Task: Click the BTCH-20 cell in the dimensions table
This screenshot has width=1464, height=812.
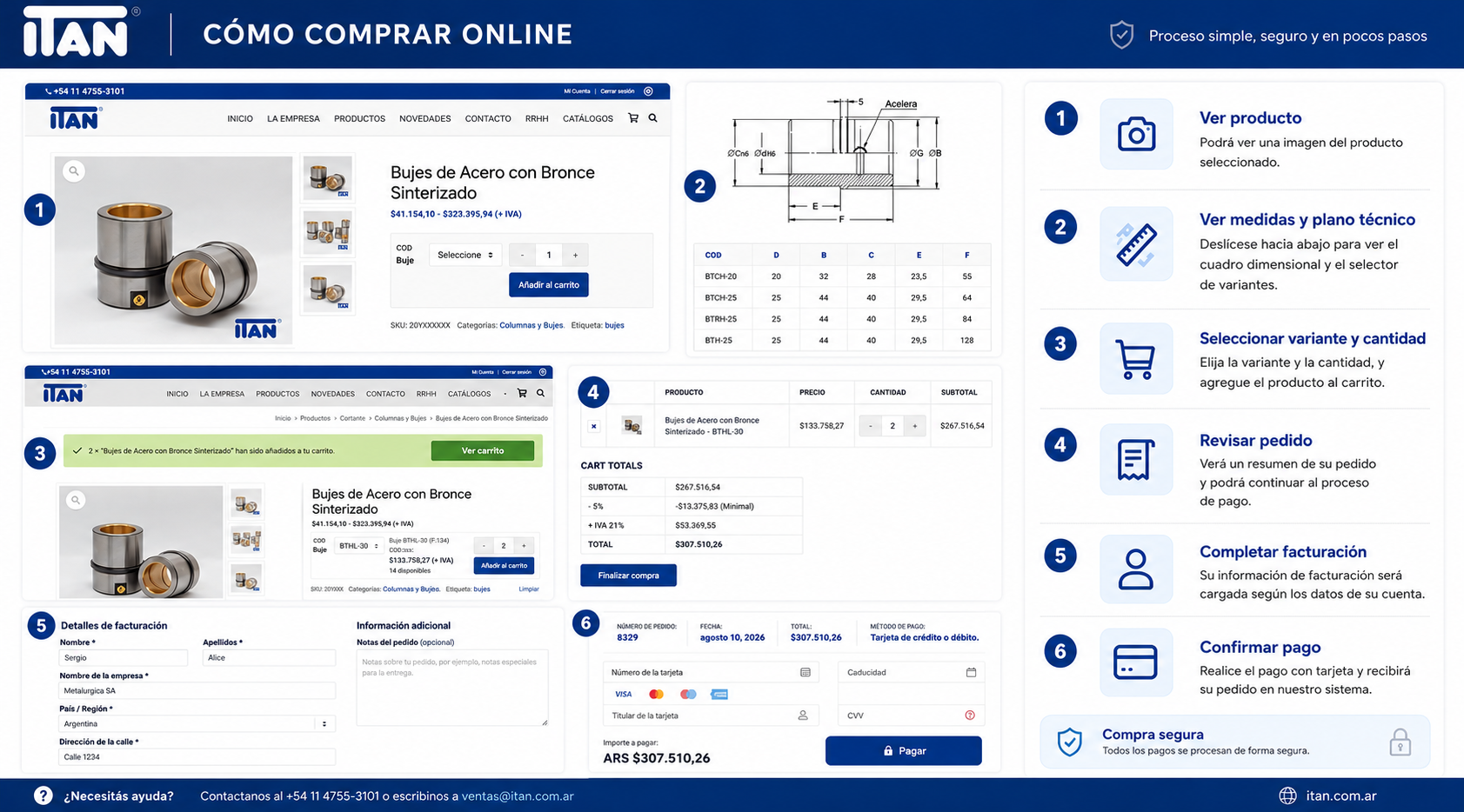Action: point(721,276)
